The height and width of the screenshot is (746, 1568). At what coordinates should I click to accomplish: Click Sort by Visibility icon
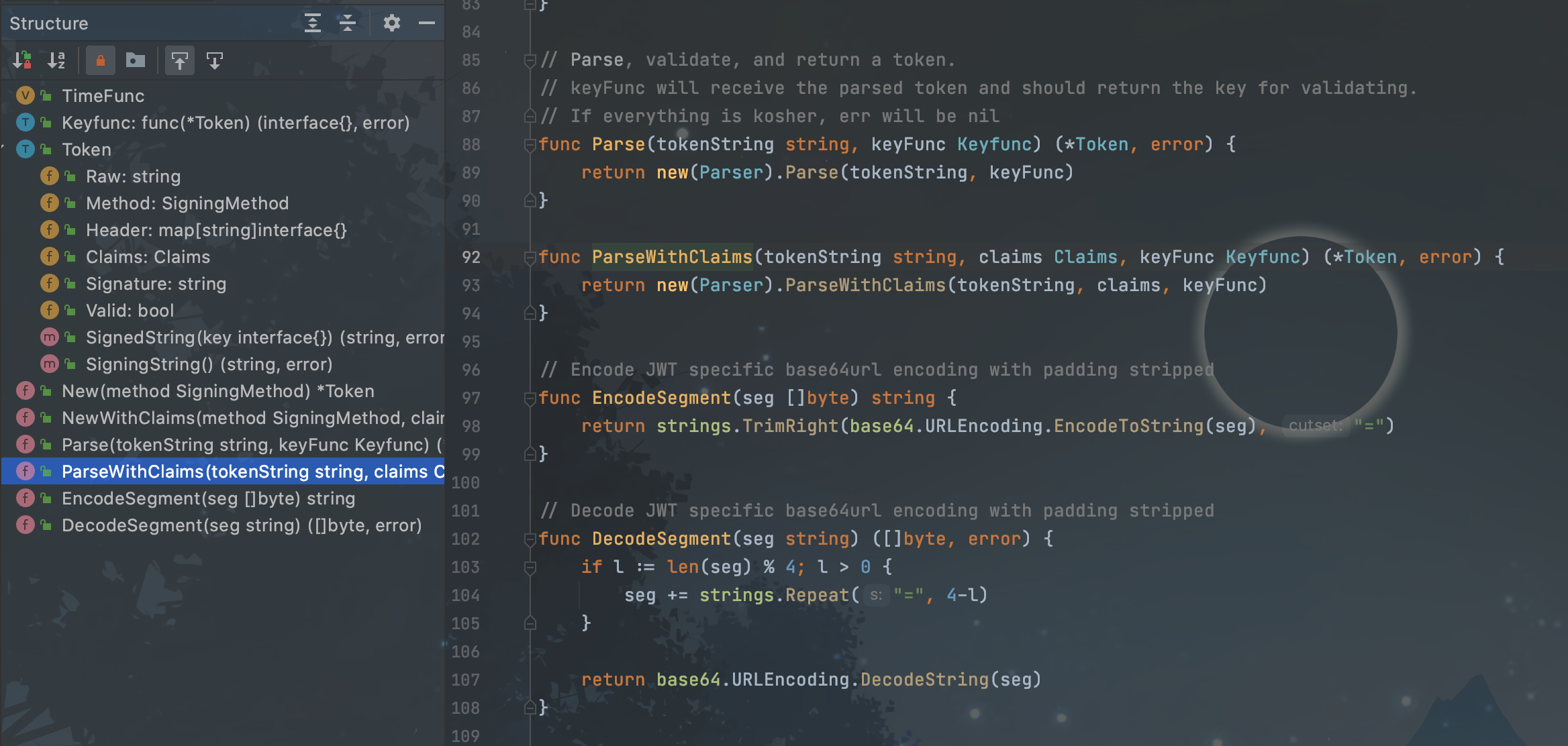click(22, 60)
